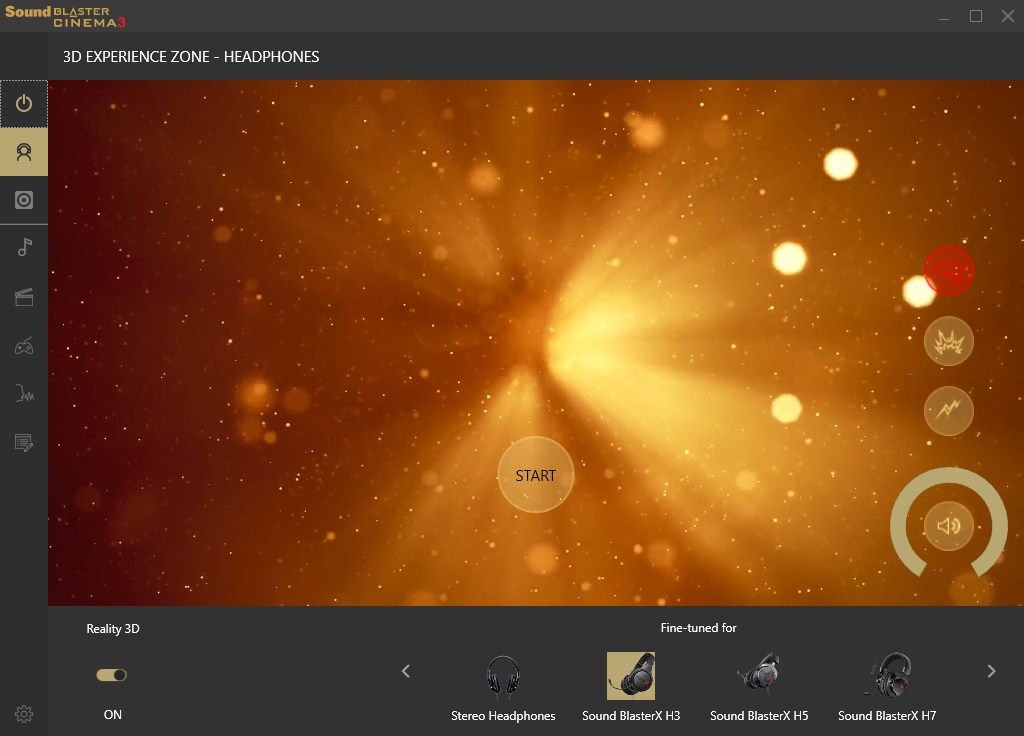Select the explosion sound effect icon
Viewport: 1024px width, 736px height.
pos(948,341)
